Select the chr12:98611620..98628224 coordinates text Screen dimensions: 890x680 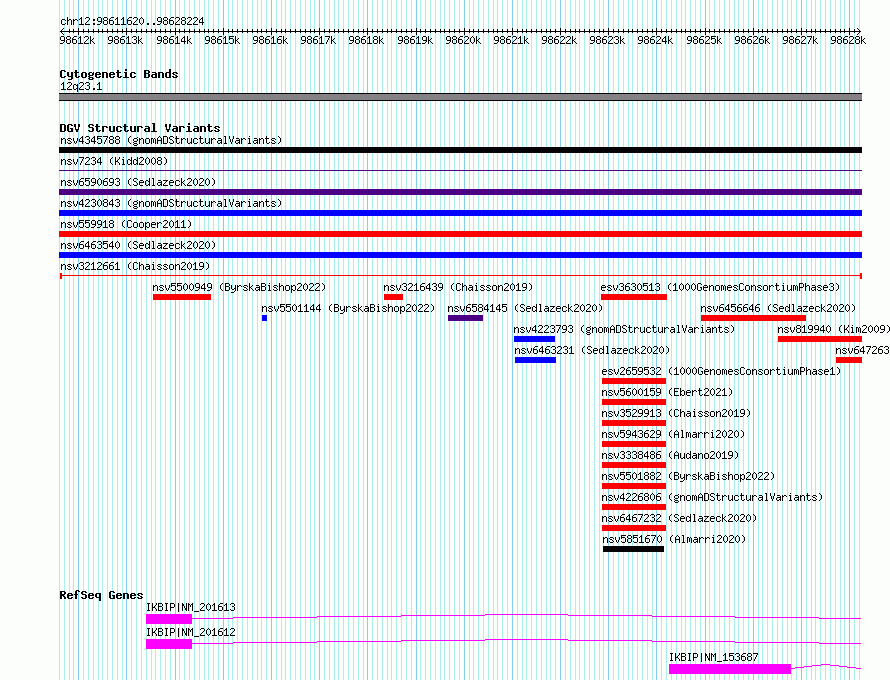pos(132,21)
